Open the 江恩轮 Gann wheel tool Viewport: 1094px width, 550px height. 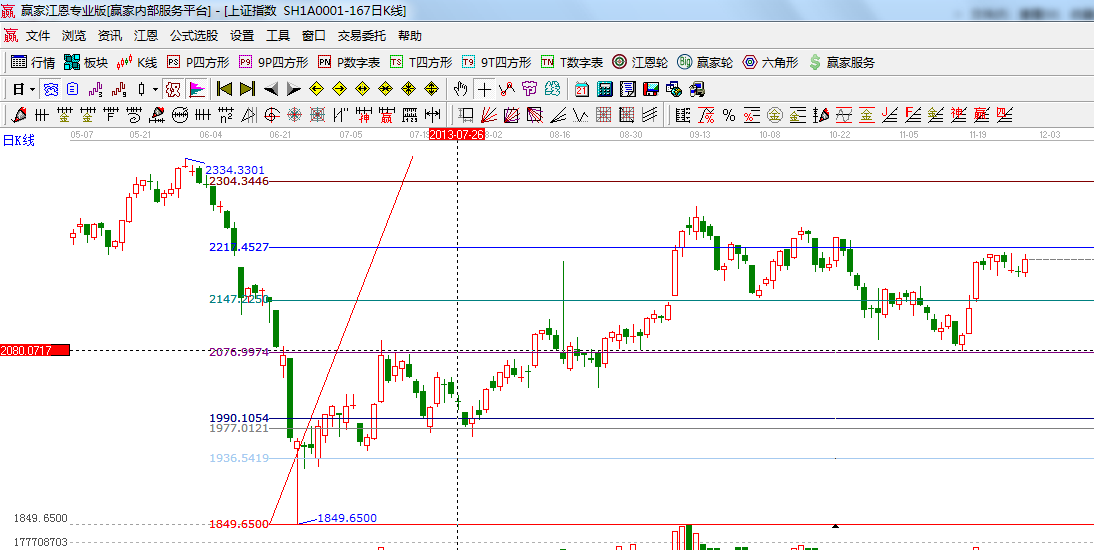(640, 62)
